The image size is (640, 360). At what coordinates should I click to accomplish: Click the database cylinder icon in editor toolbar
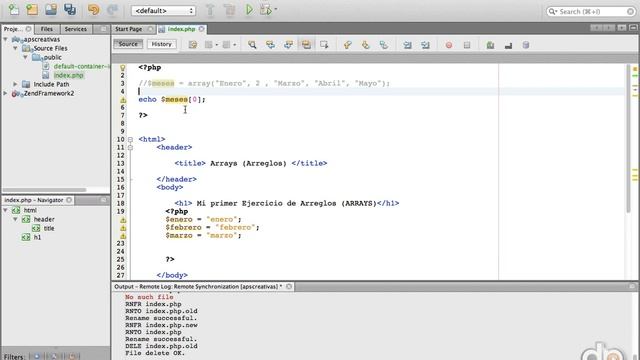point(526,45)
